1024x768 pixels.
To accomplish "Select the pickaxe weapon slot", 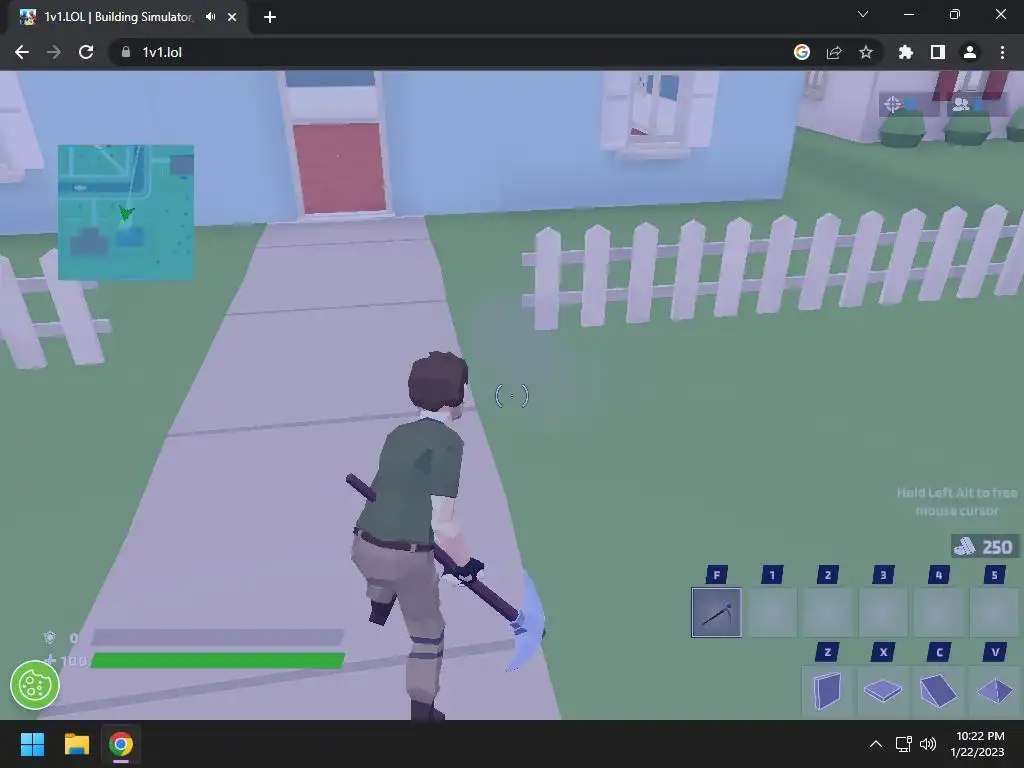I will click(x=716, y=613).
